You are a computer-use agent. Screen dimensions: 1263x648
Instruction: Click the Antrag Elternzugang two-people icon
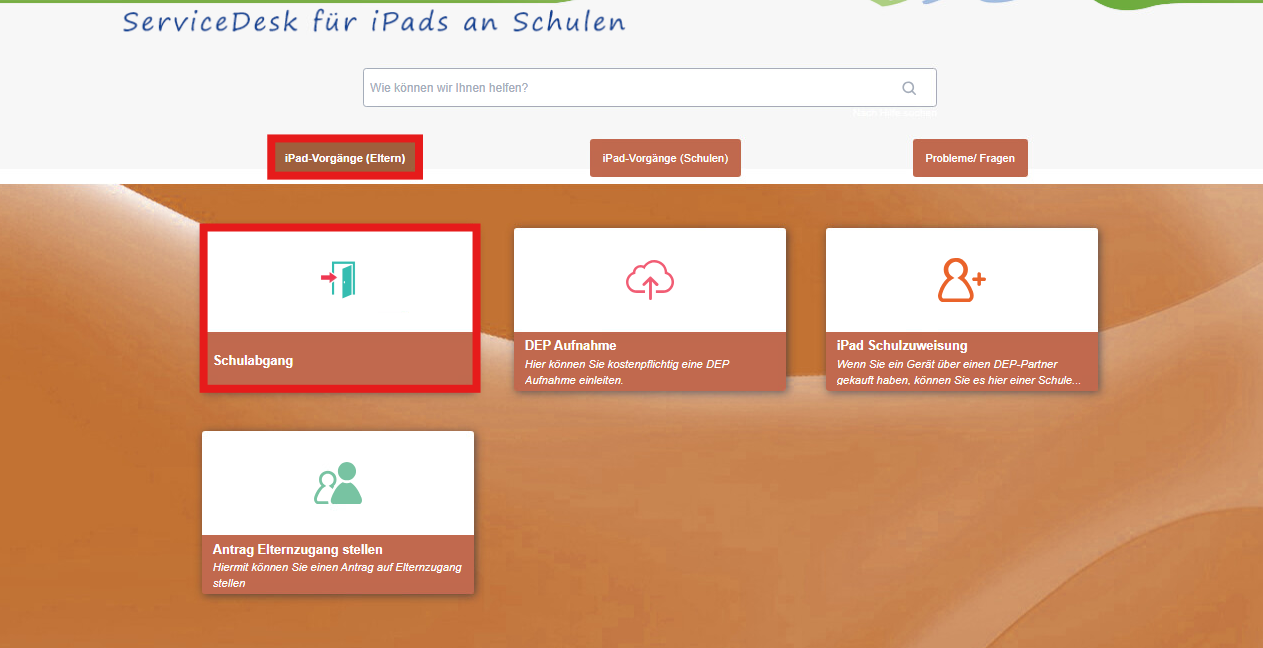click(338, 483)
